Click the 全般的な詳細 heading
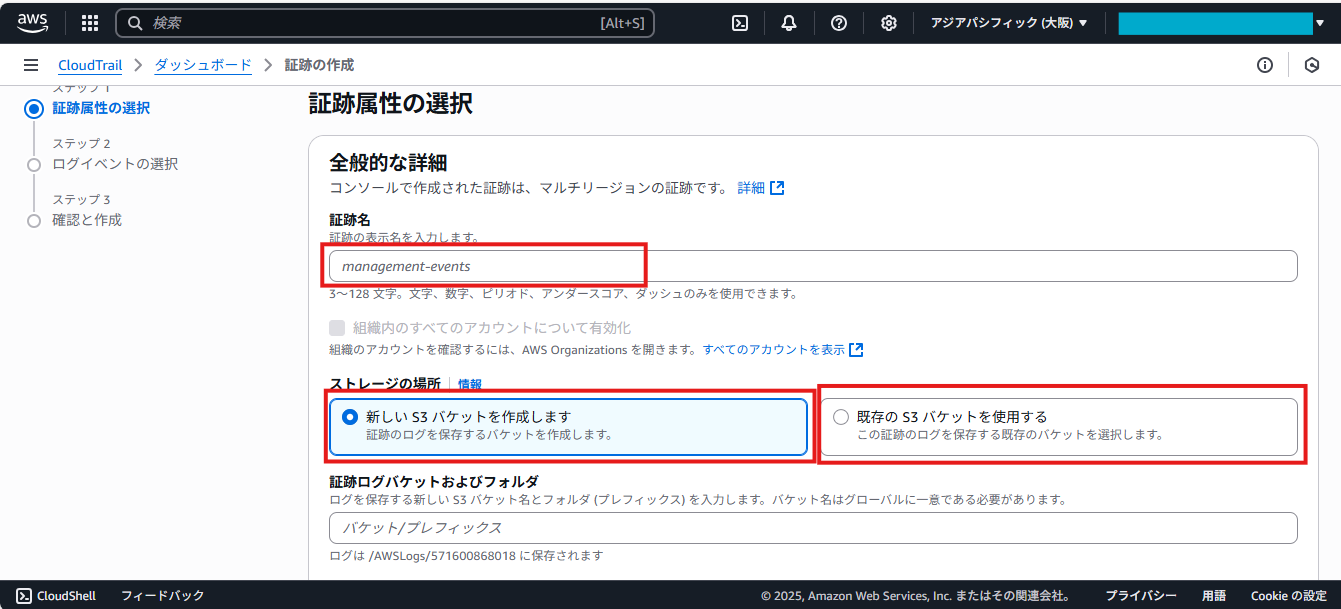1341x609 pixels. point(388,163)
